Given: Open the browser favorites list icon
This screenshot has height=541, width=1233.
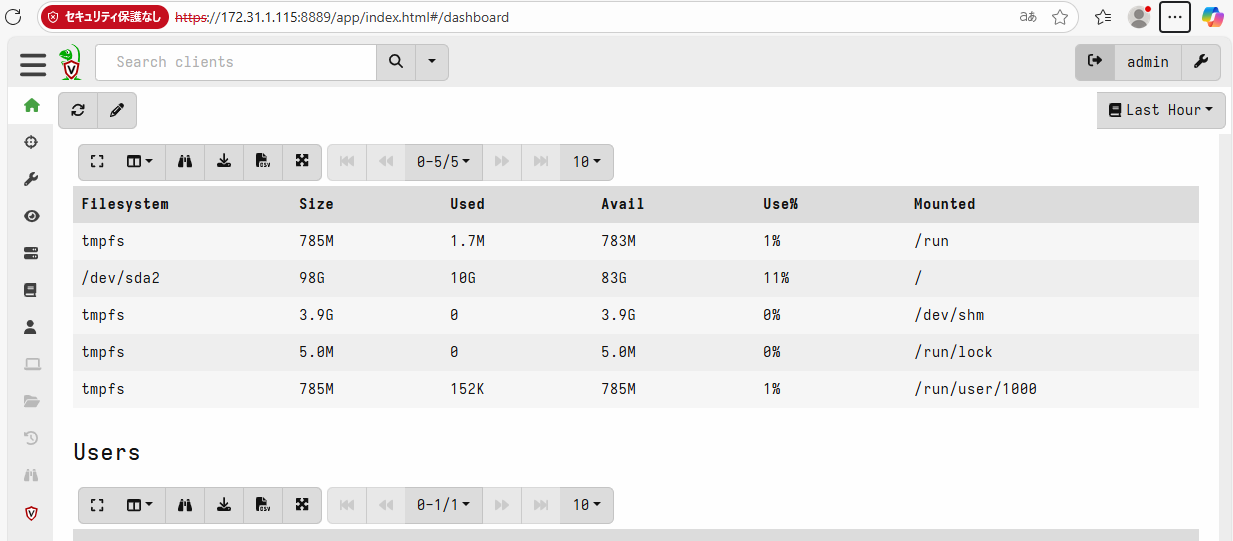Looking at the screenshot, I should 1103,17.
